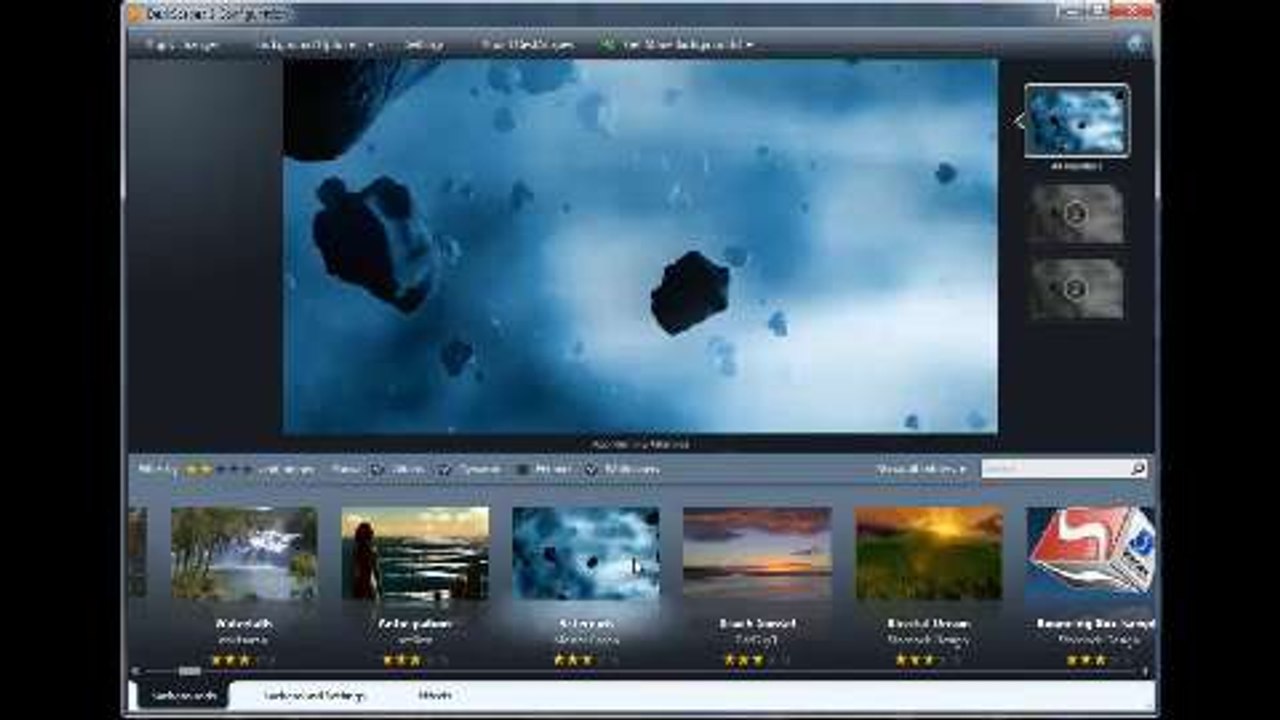
Task: Select the Blissful Dream background thumbnail
Action: tap(929, 553)
